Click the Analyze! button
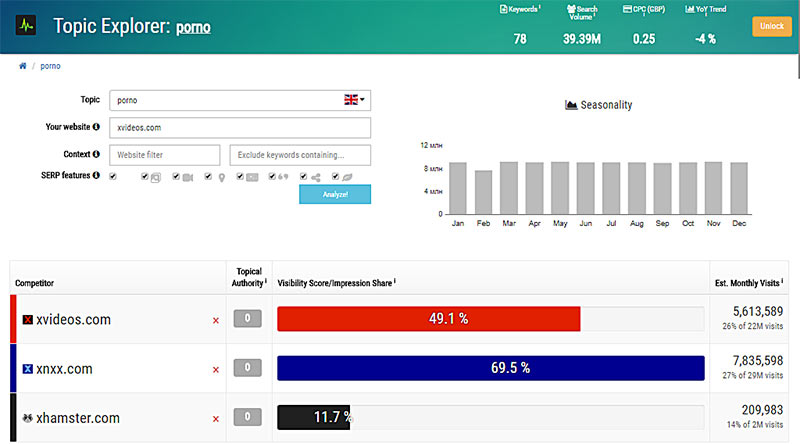The height and width of the screenshot is (444, 800). [335, 194]
